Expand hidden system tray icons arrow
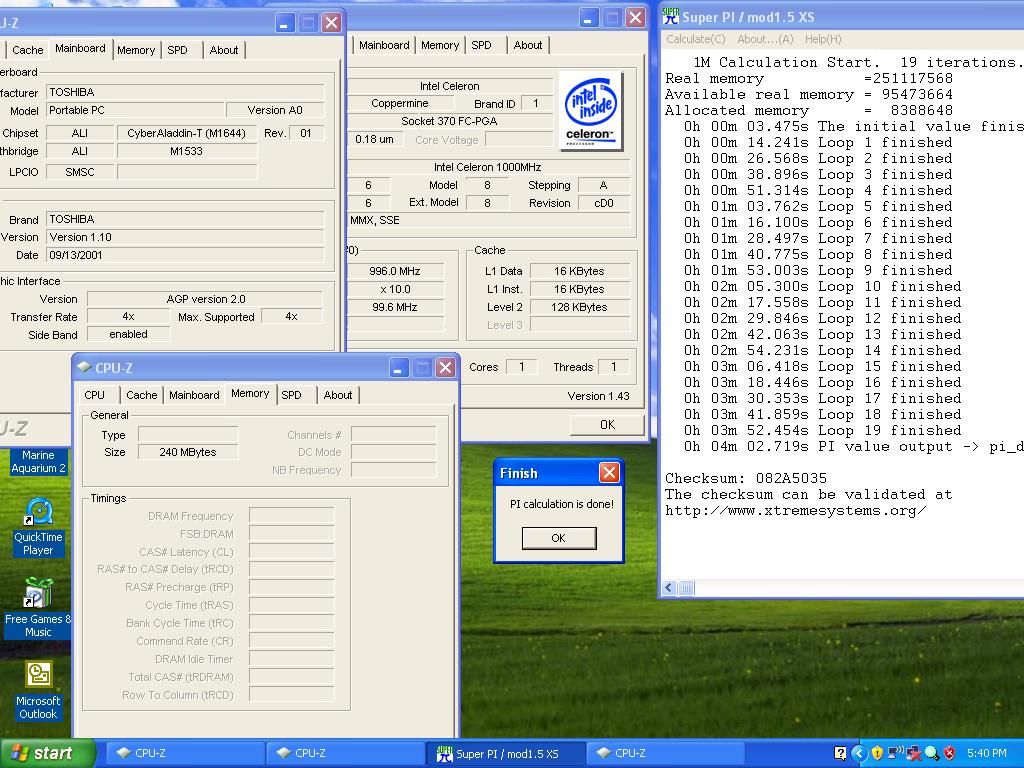Screen dimensions: 1024x768 tap(859, 753)
